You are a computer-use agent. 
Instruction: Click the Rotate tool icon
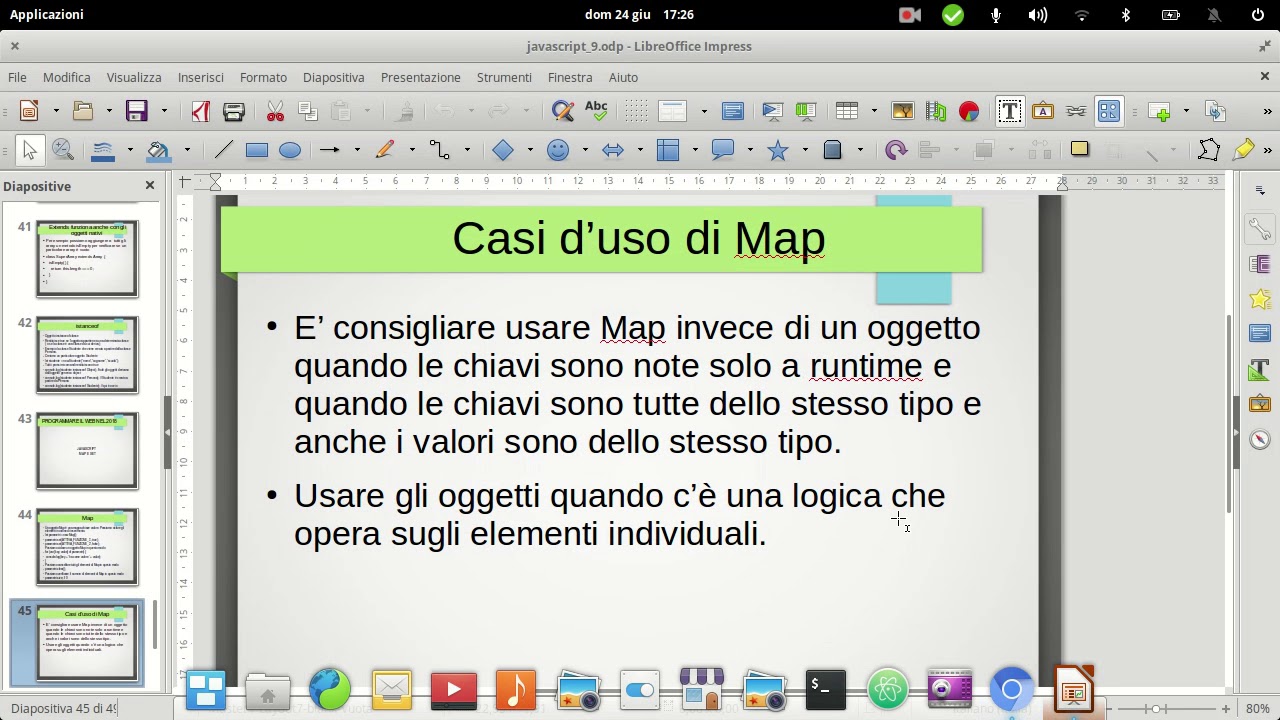click(896, 150)
